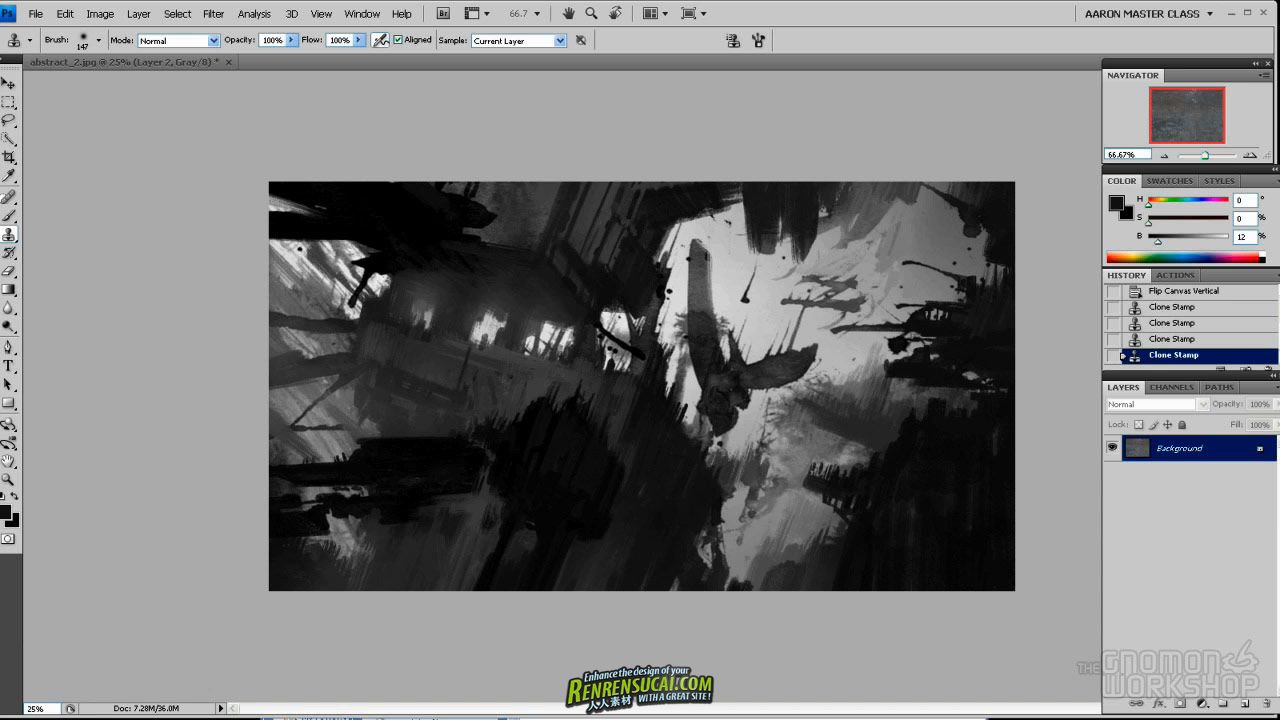Select the Clone Stamp tool in toolbox

(9, 234)
